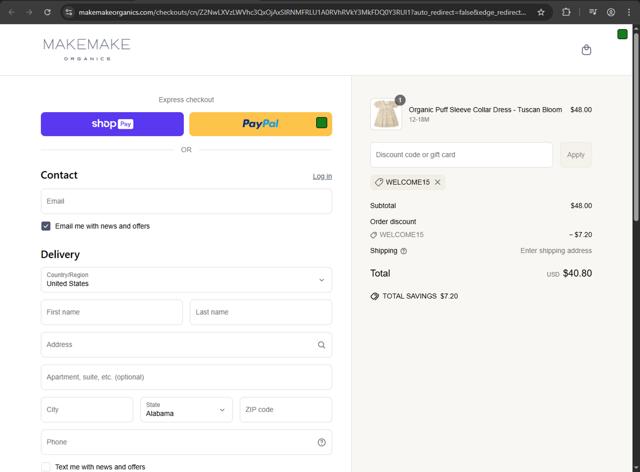Image resolution: width=640 pixels, height=472 pixels.
Task: Expand the State dropdown showing Alabama
Action: [x=186, y=409]
